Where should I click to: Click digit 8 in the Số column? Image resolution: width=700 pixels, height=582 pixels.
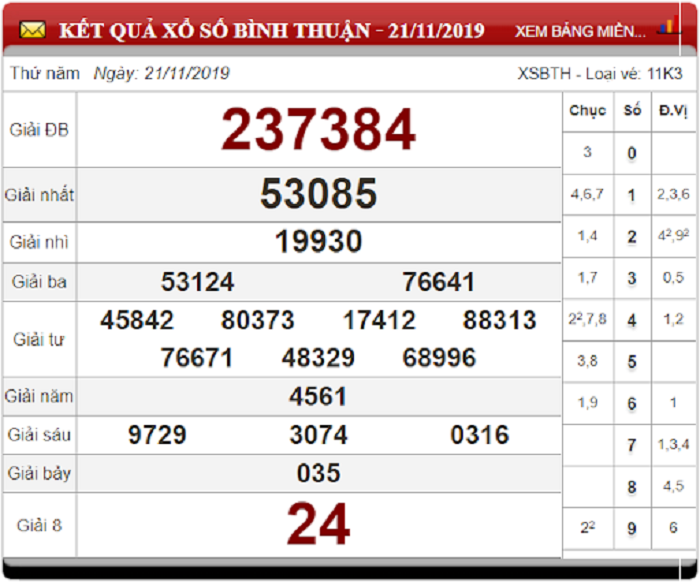coord(632,487)
